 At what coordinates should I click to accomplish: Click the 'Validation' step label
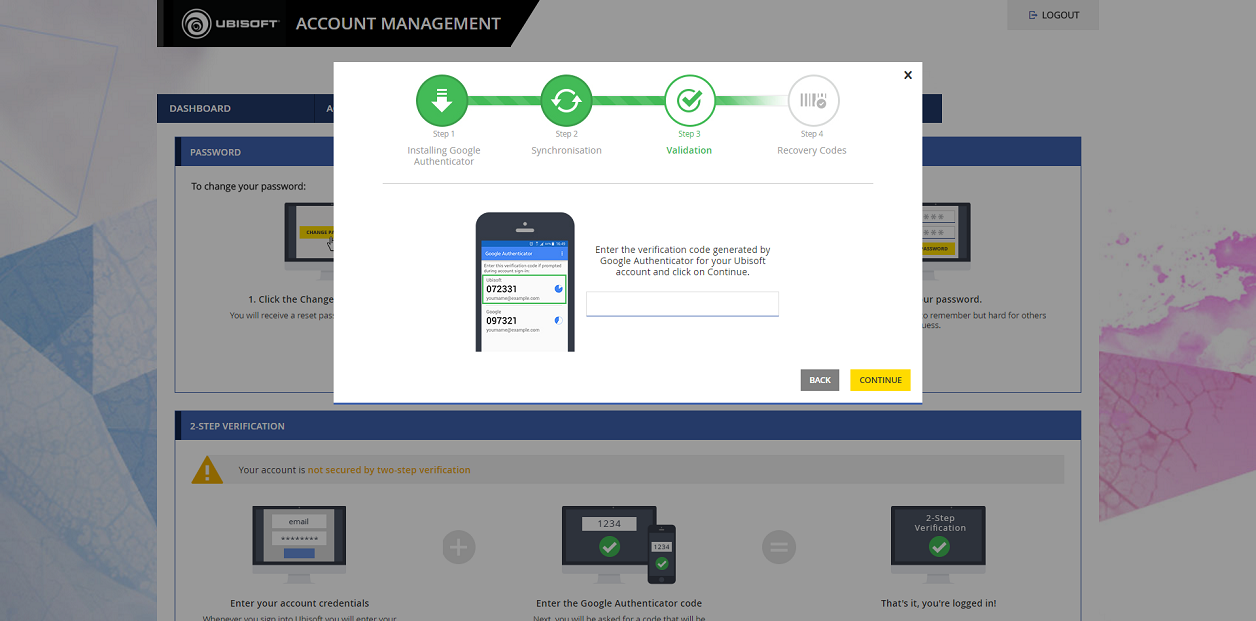(689, 150)
